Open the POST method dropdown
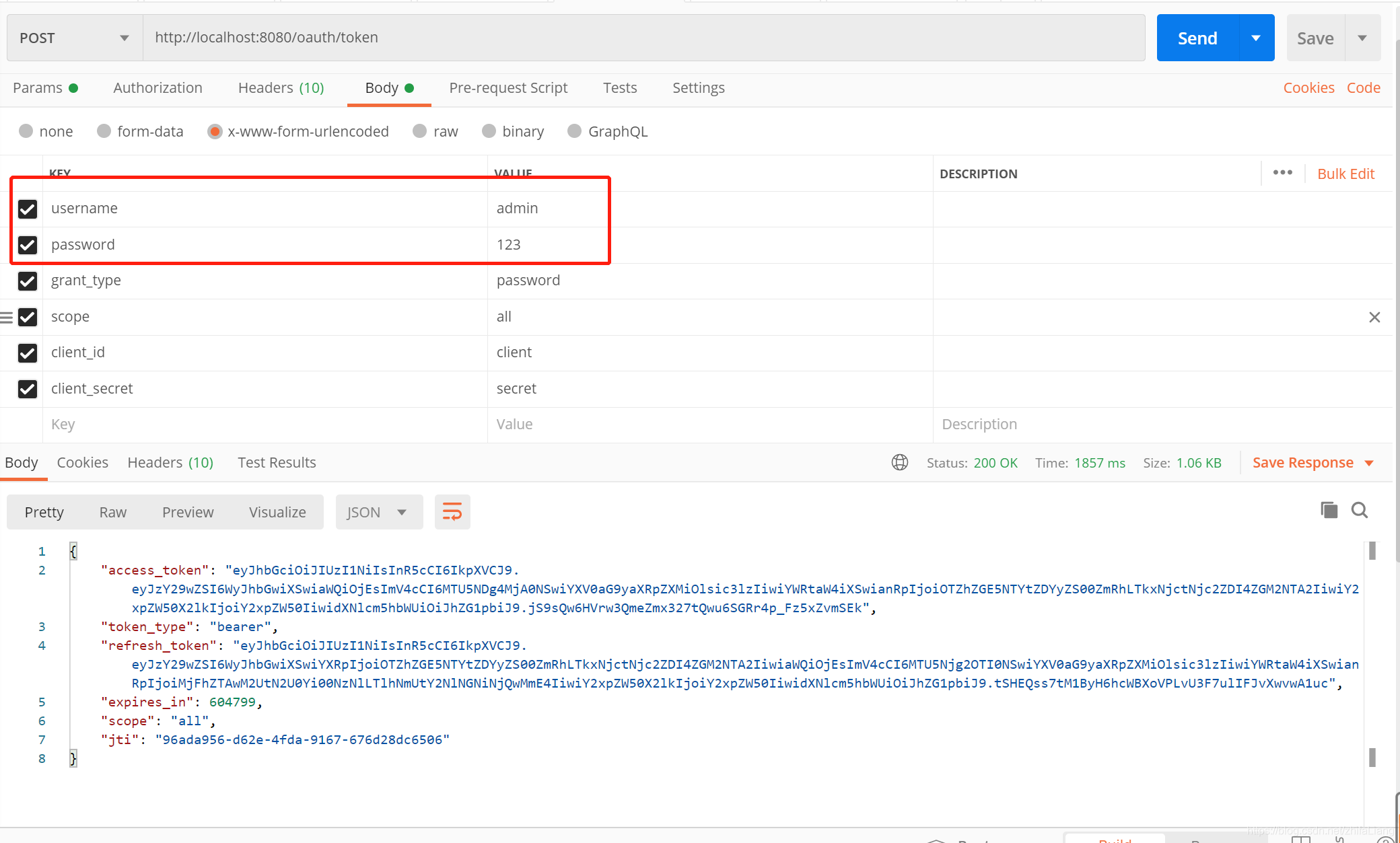The width and height of the screenshot is (1400, 843). (x=74, y=38)
